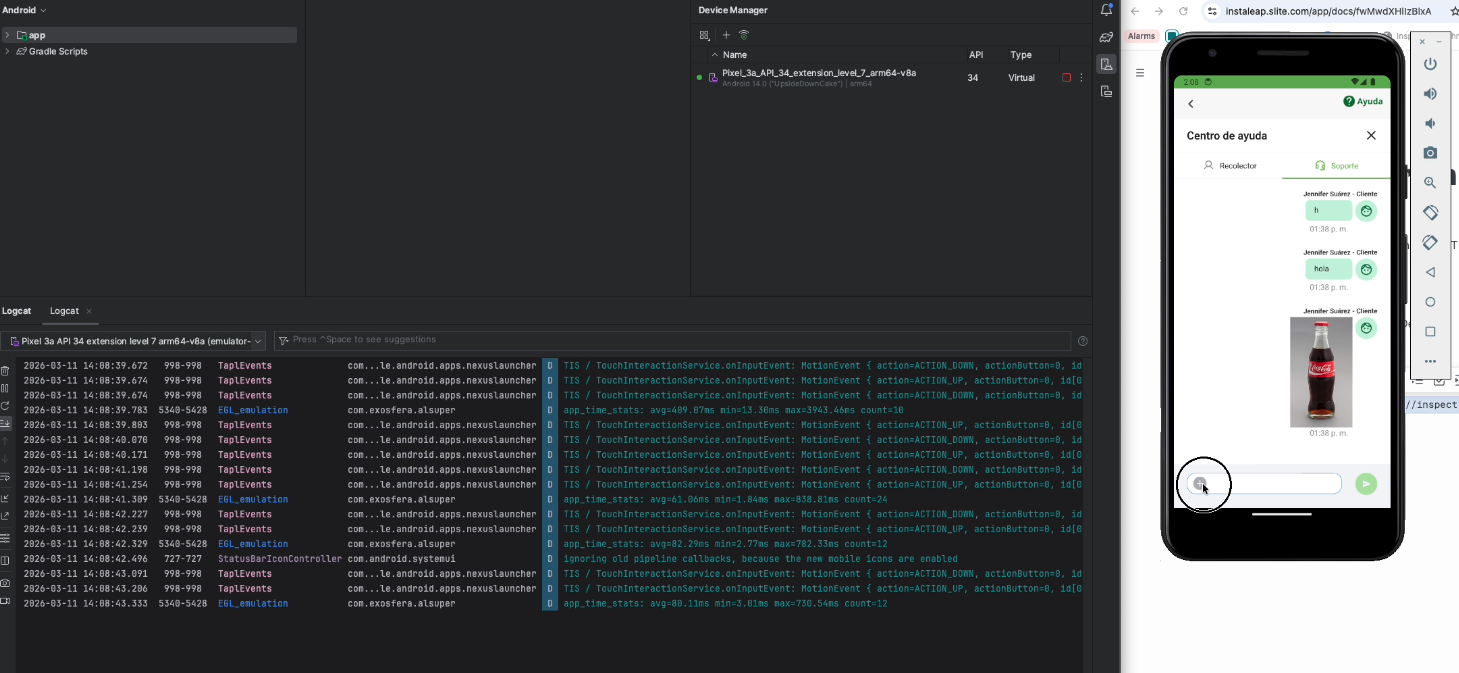Open Ayuda help in app header

(1363, 101)
